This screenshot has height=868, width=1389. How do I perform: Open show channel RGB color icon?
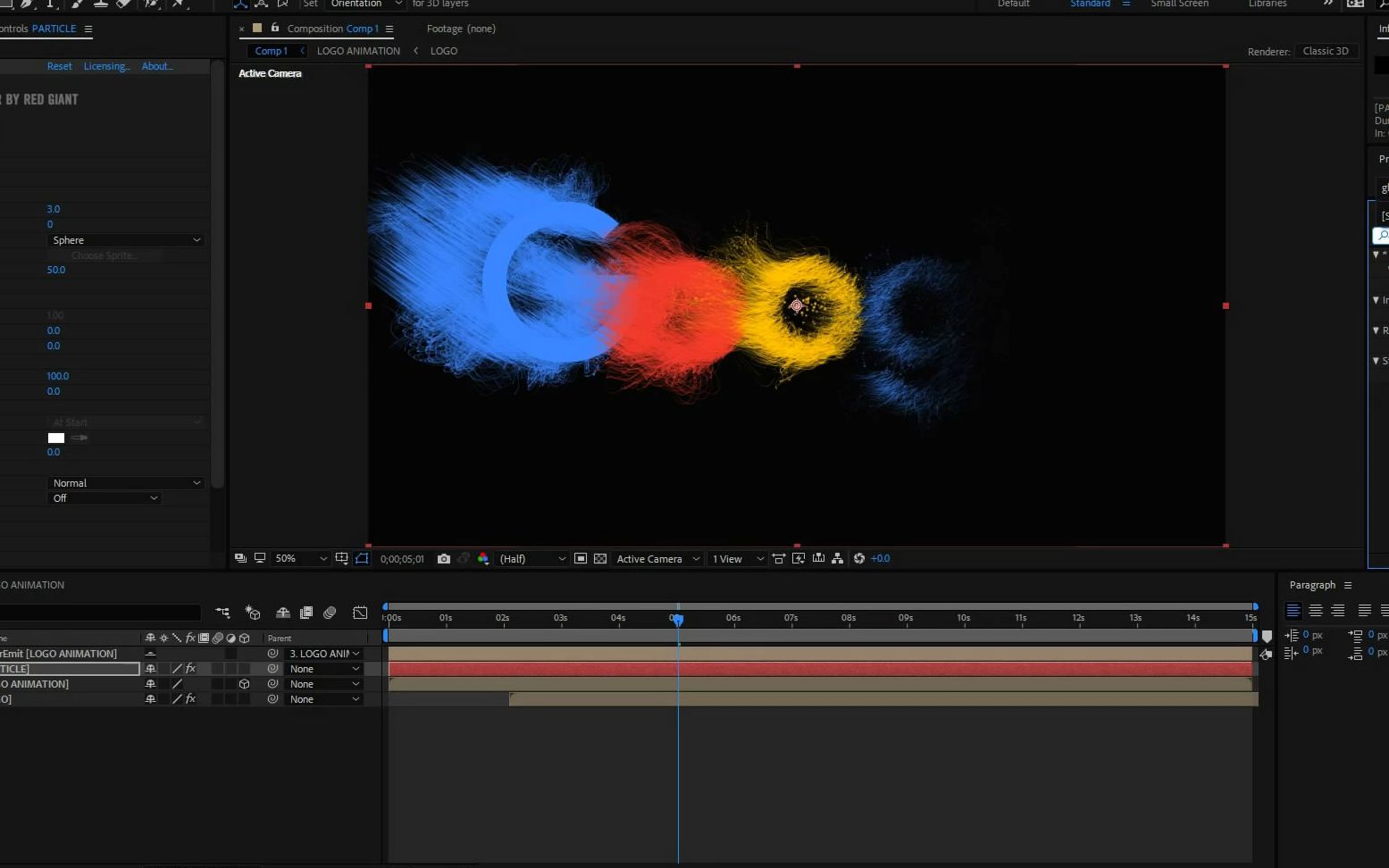(x=483, y=559)
